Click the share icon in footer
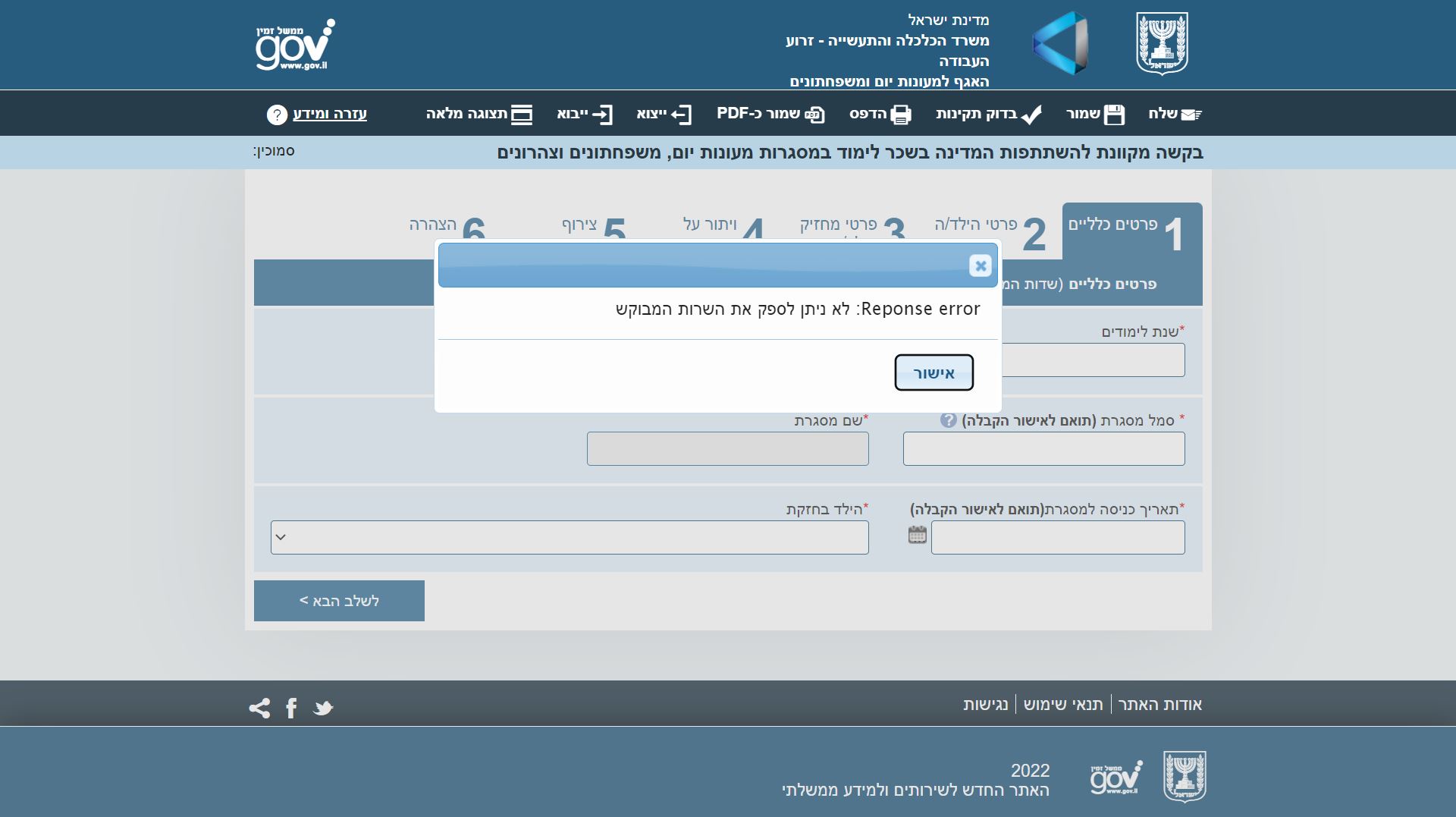The width and height of the screenshot is (1456, 817). coord(259,709)
